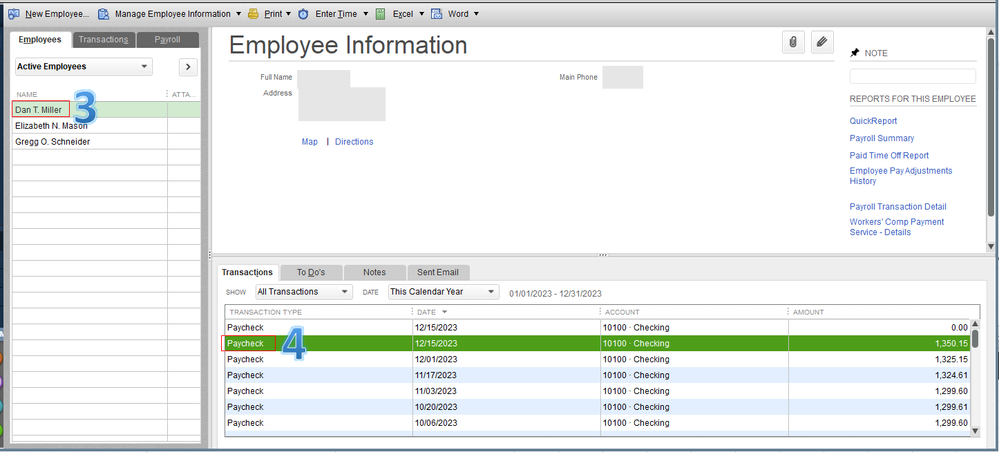Open the This Calendar Year date dropdown
This screenshot has height=453, width=999.
coord(443,292)
